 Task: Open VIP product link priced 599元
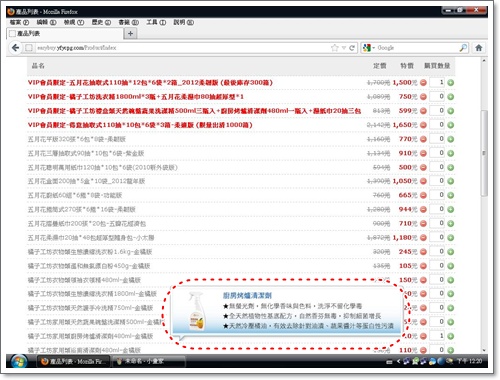[194, 111]
